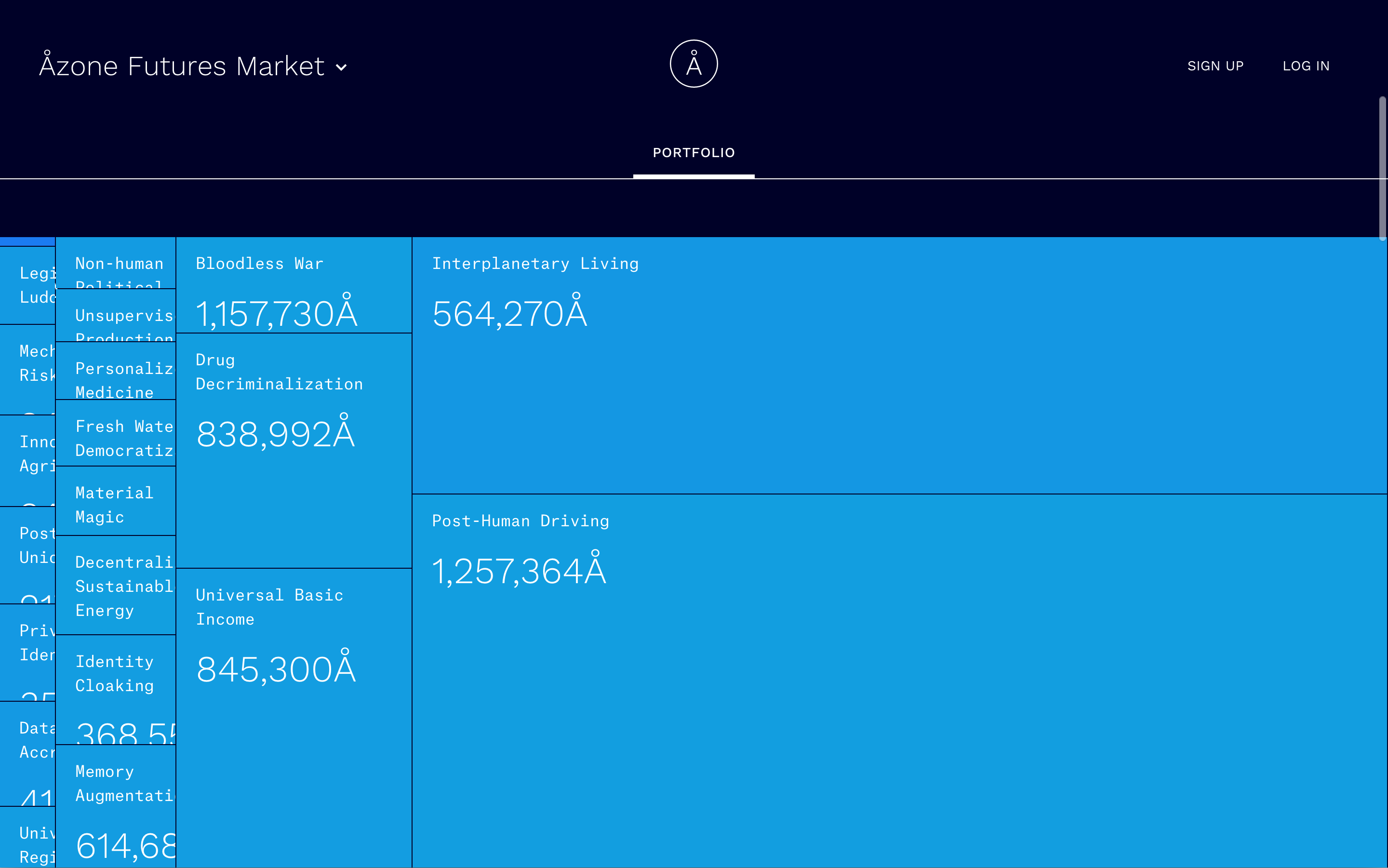Select the Universal Basic Income tile

point(294,718)
